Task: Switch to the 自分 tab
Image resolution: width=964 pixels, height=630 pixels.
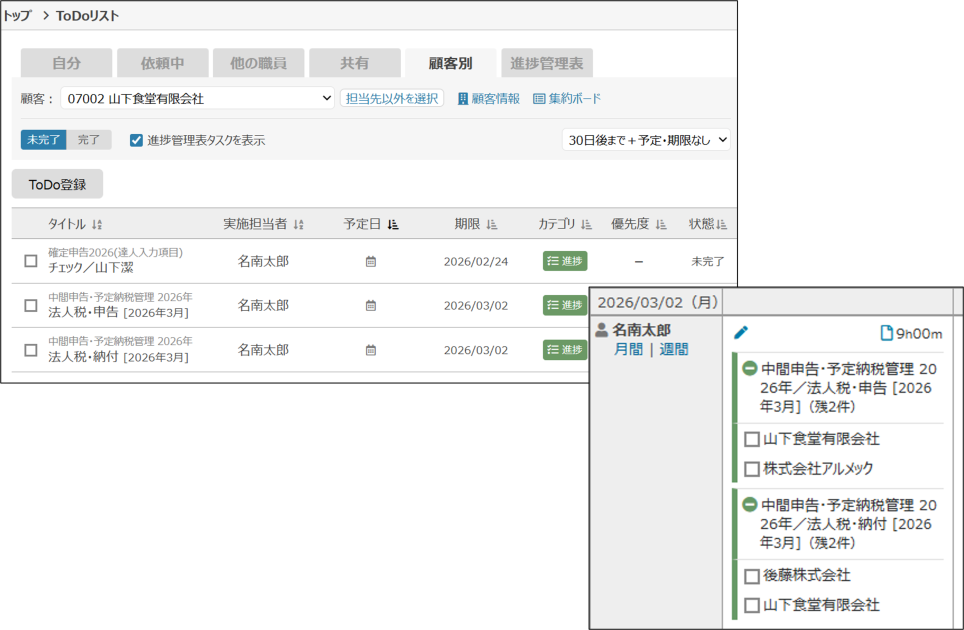Action: tap(66, 63)
